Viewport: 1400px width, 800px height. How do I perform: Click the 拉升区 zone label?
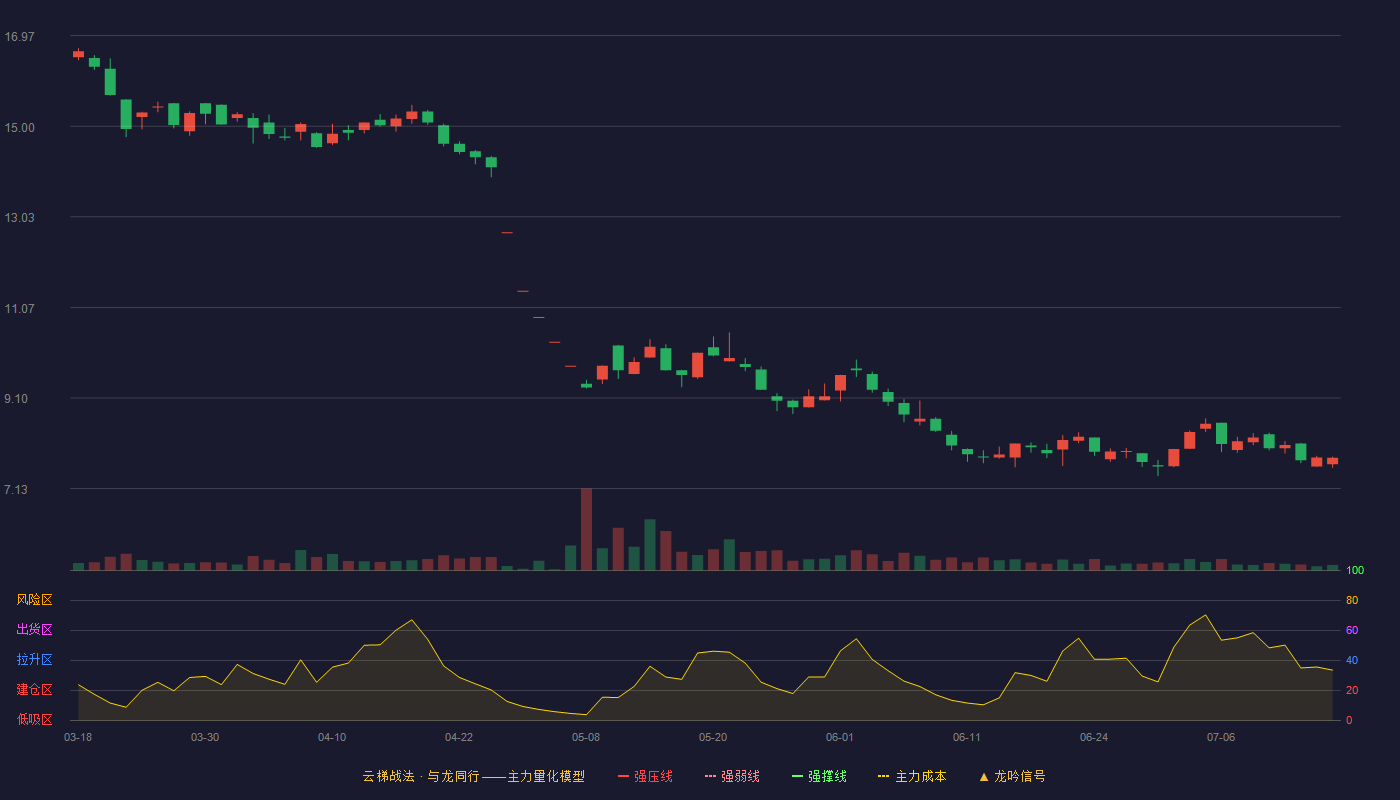tap(34, 660)
